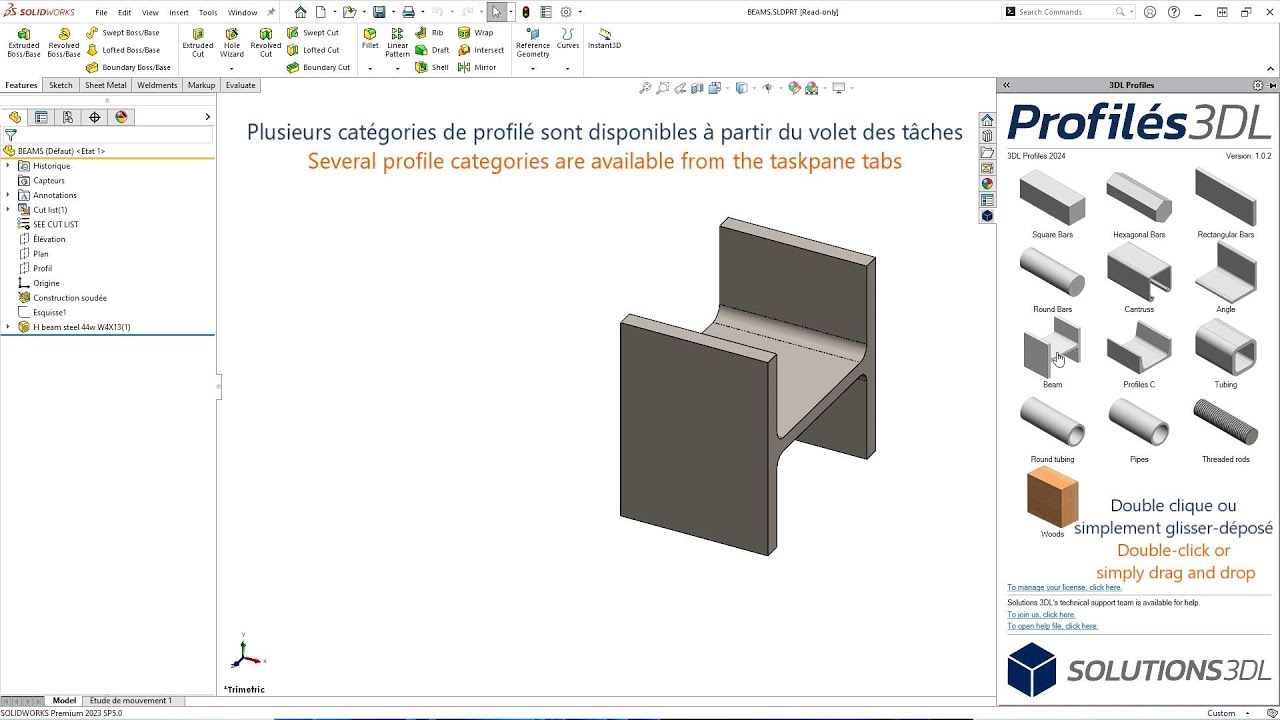Activate the Revolved Cut tool

coord(266,42)
